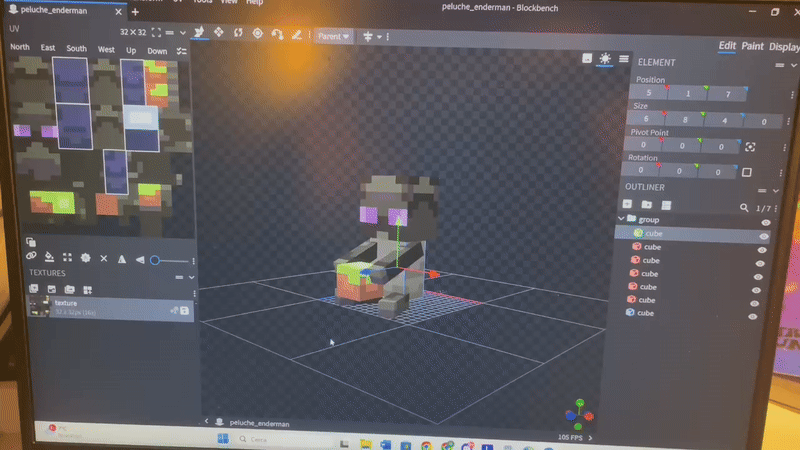Collapse the OUTLINER panel chevron
The height and width of the screenshot is (450, 800).
pos(776,191)
